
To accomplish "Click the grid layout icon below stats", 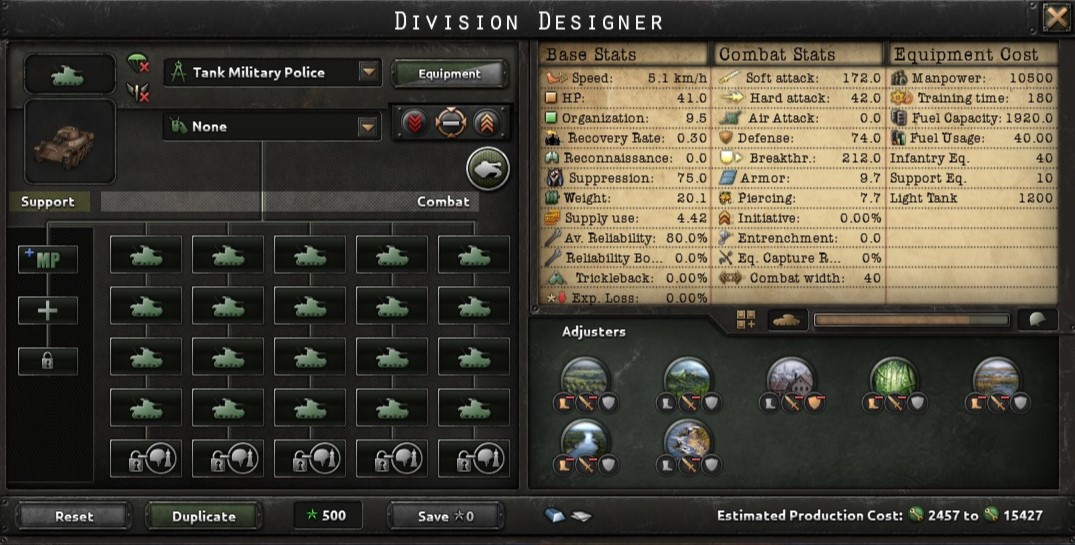I will [745, 319].
